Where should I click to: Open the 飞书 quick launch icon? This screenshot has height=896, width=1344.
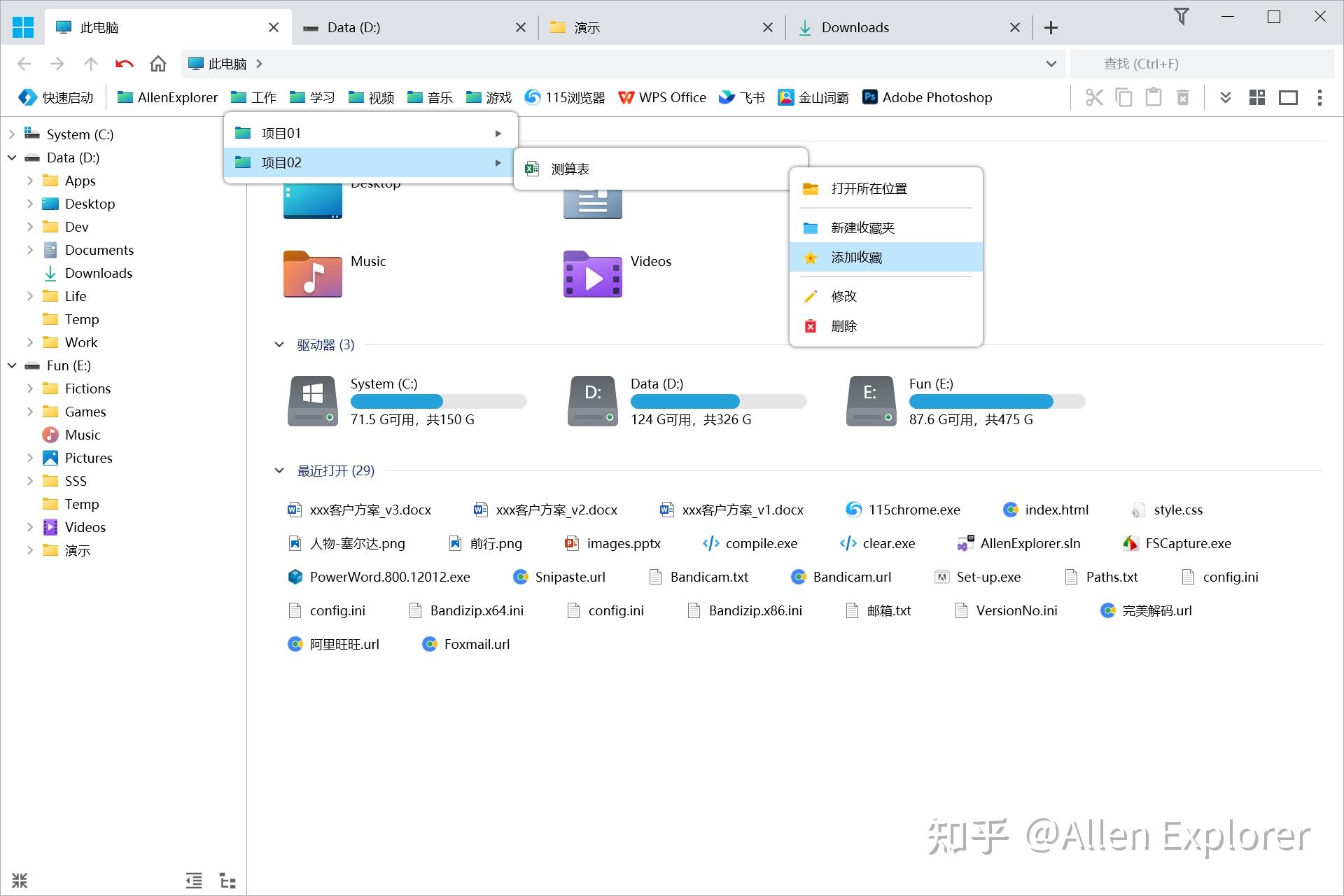click(741, 97)
